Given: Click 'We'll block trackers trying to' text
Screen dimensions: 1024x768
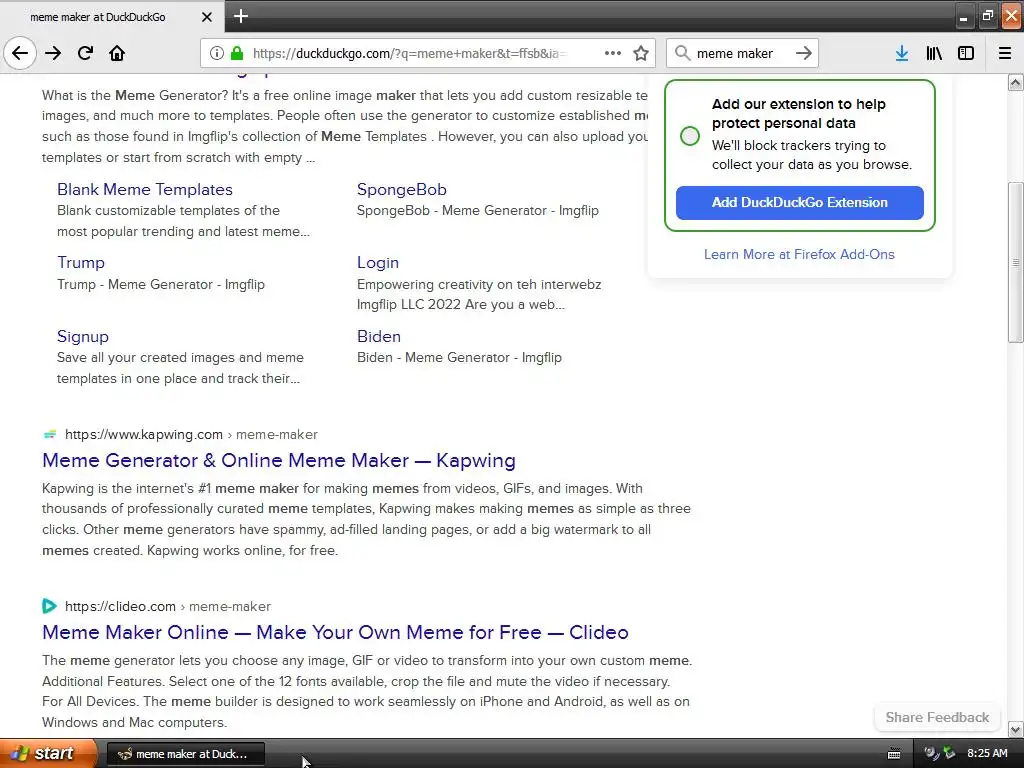Looking at the screenshot, I should pos(799,145).
